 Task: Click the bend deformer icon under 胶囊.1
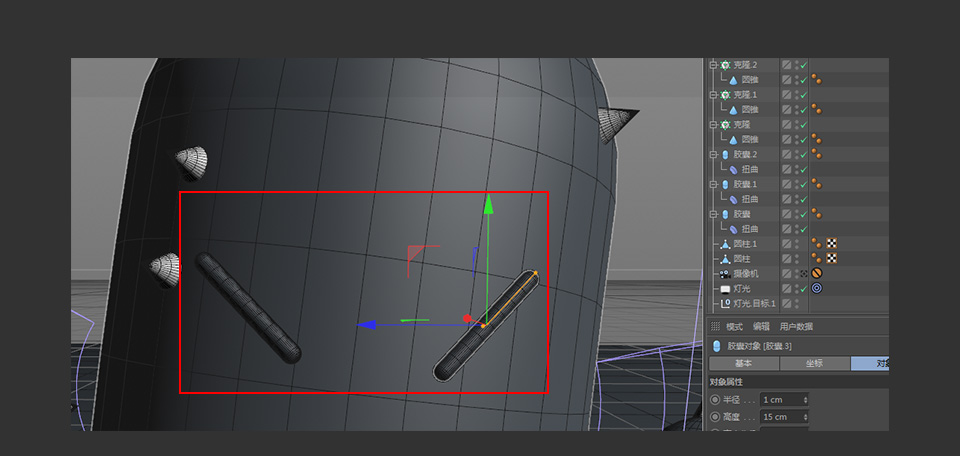[733, 199]
